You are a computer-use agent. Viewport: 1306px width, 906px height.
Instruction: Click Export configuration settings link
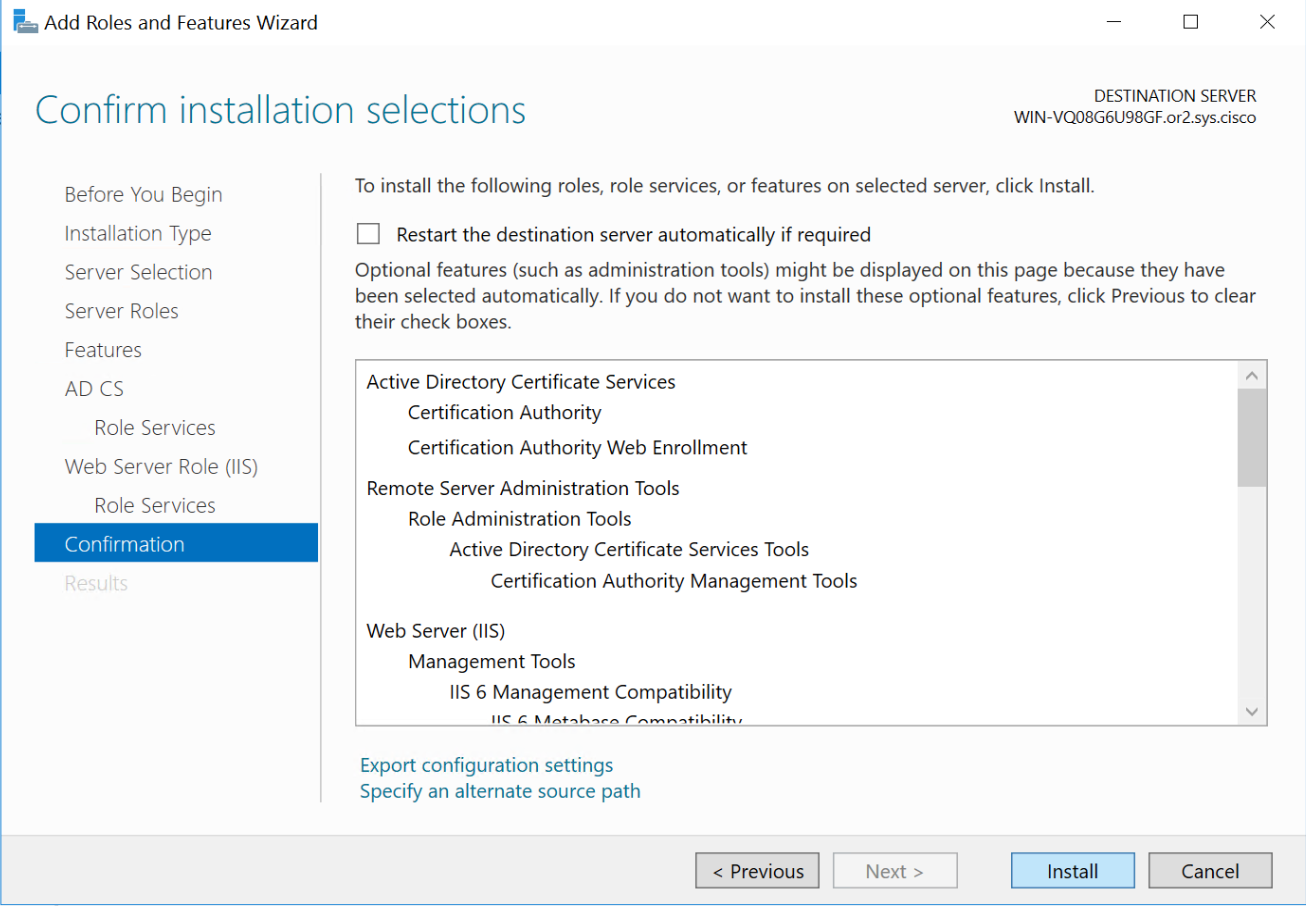486,765
